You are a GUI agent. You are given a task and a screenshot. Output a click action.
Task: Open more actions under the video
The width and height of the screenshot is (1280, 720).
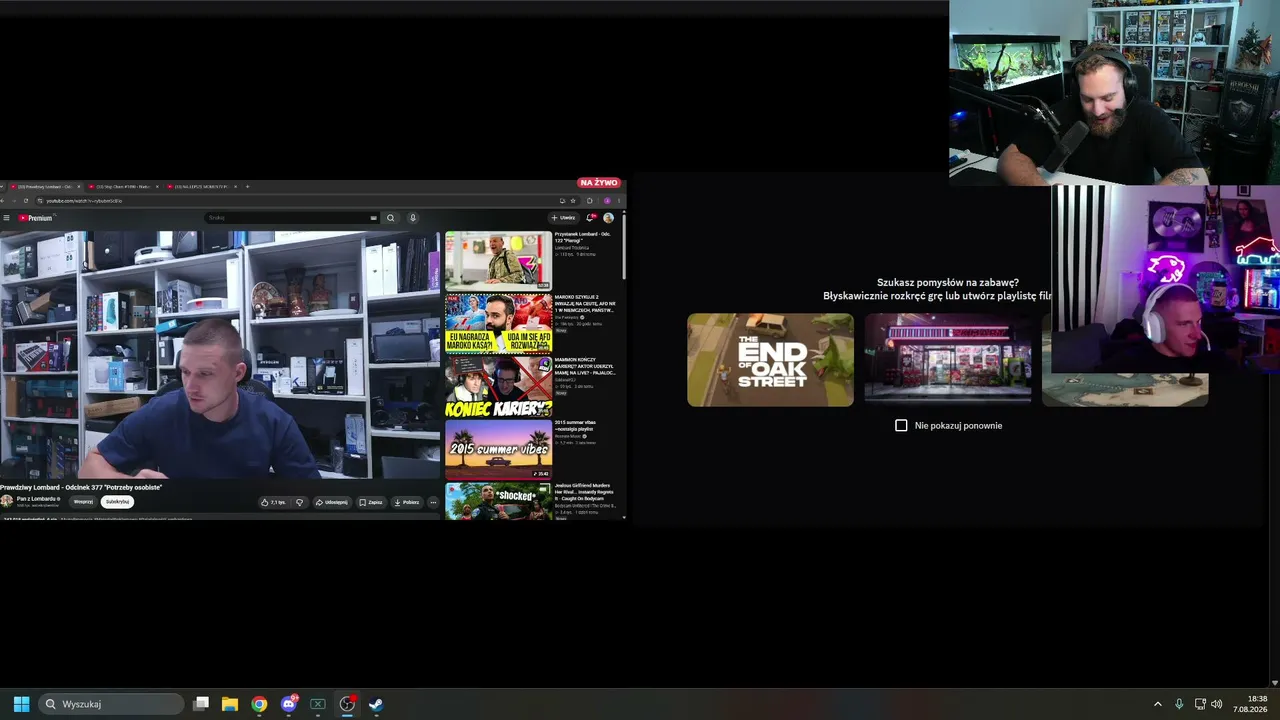click(x=433, y=502)
